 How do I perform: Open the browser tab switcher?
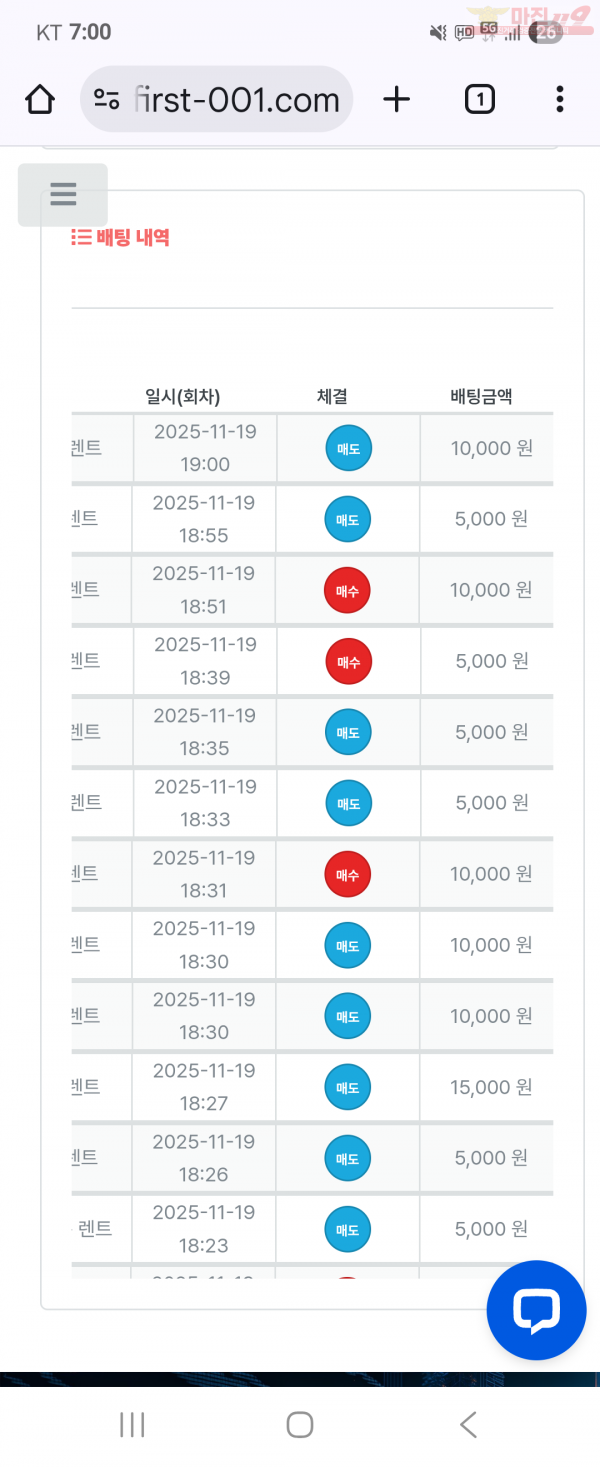[x=479, y=99]
